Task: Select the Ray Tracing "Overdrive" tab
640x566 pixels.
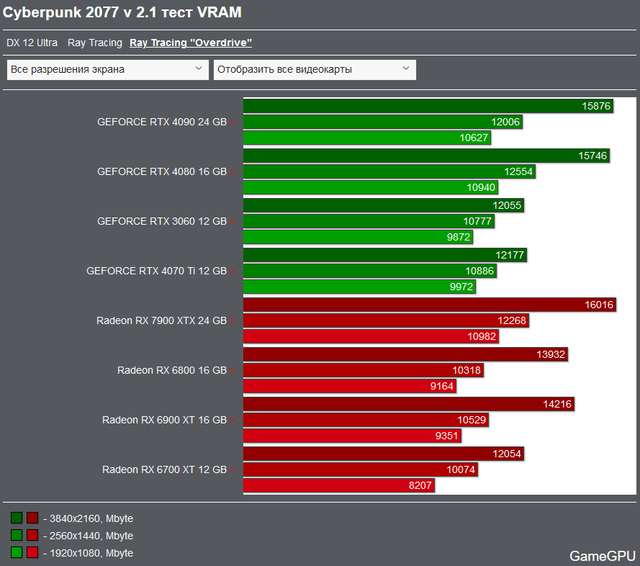Action: tap(191, 42)
